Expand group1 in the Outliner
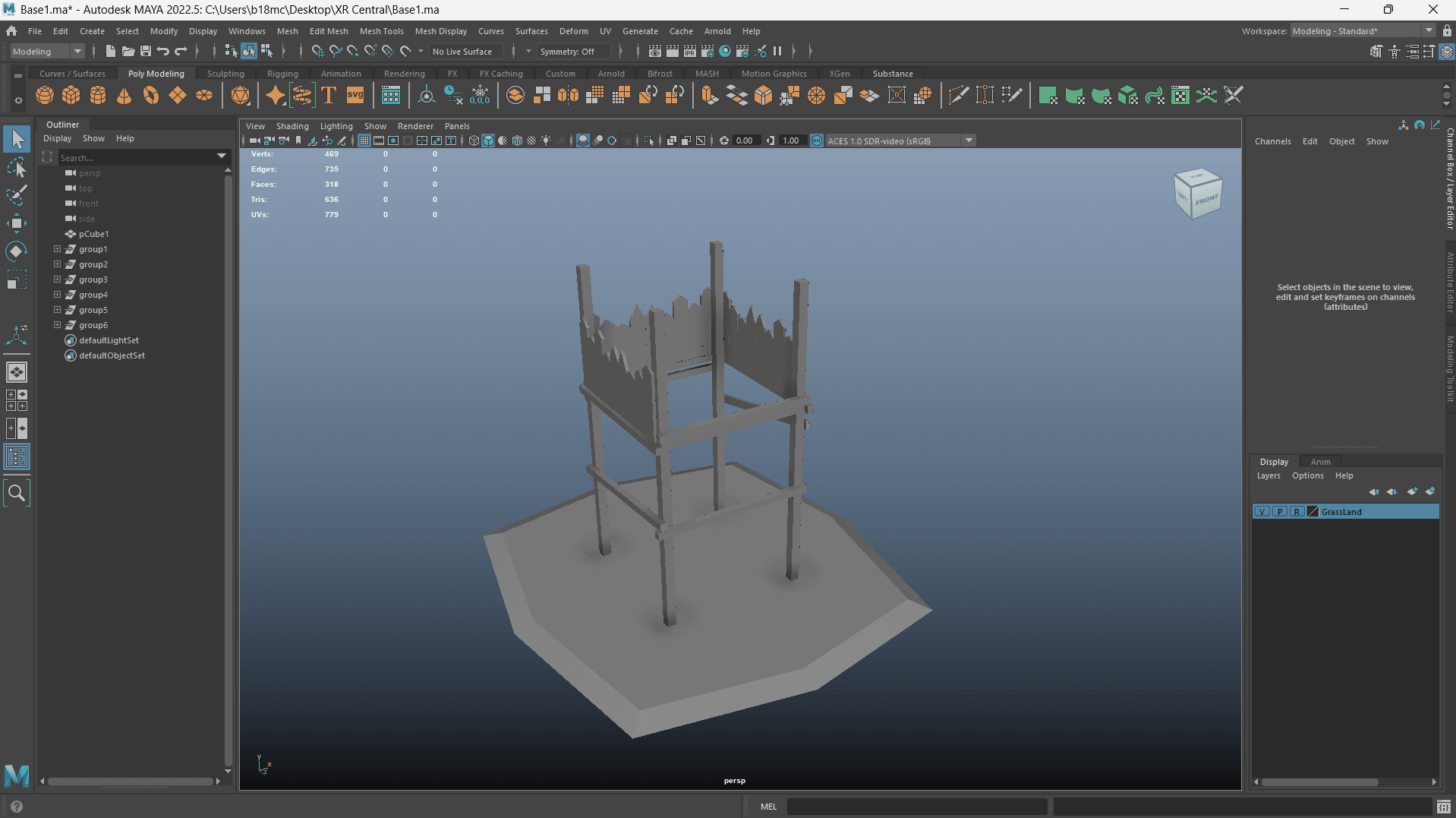This screenshot has height=818, width=1456. click(x=57, y=249)
